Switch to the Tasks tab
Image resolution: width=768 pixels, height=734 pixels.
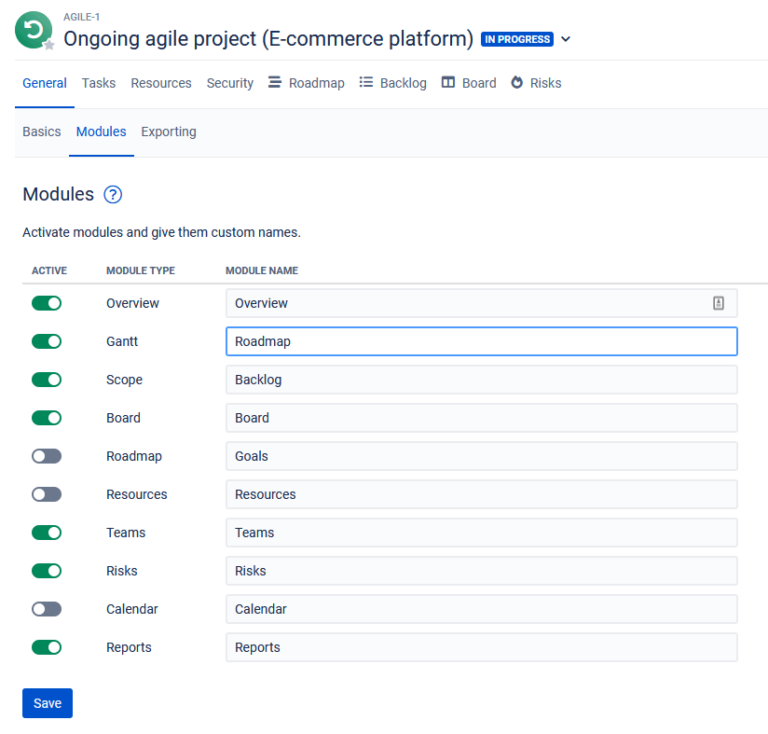click(98, 83)
